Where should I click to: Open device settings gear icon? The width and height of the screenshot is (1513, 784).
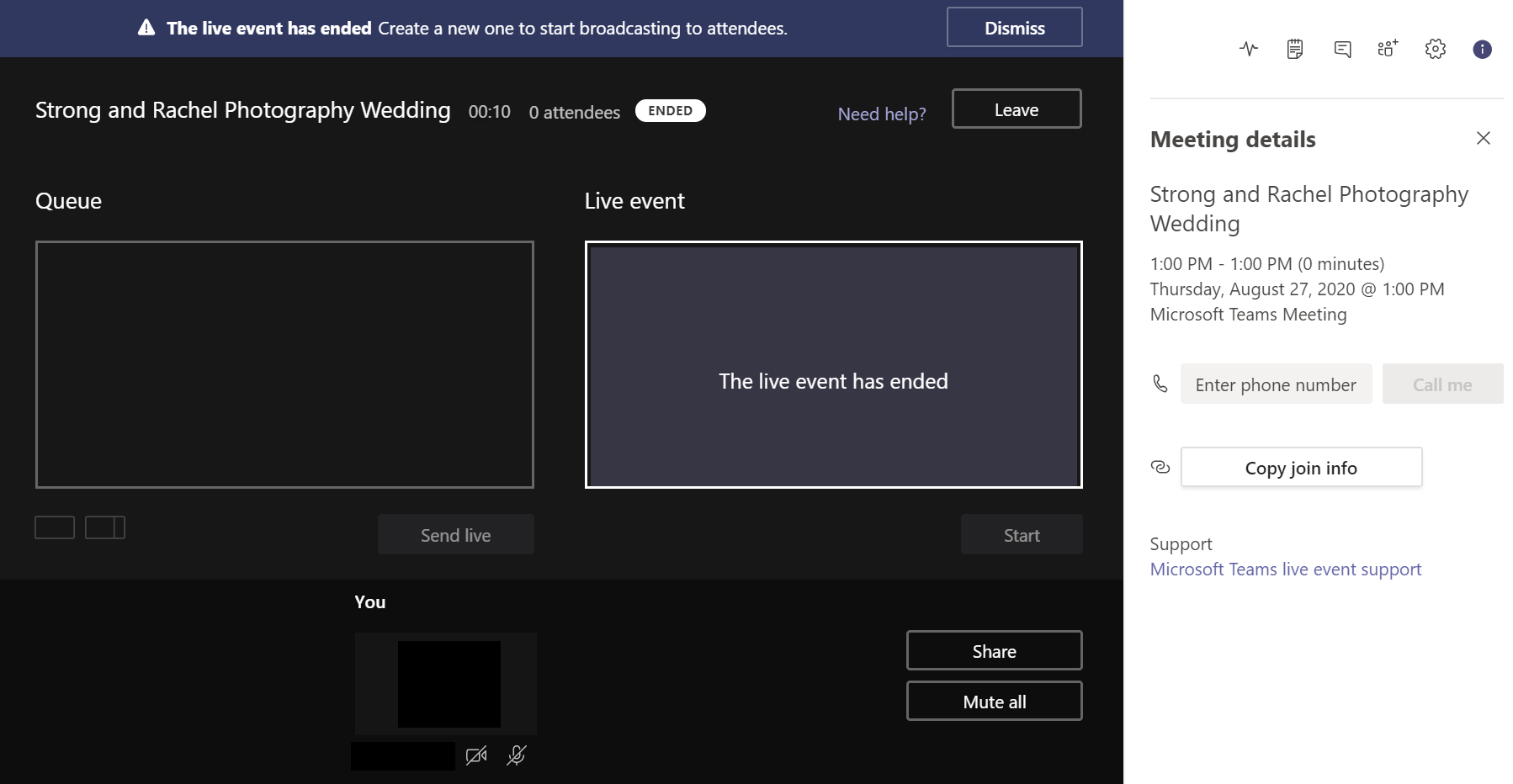point(1436,49)
